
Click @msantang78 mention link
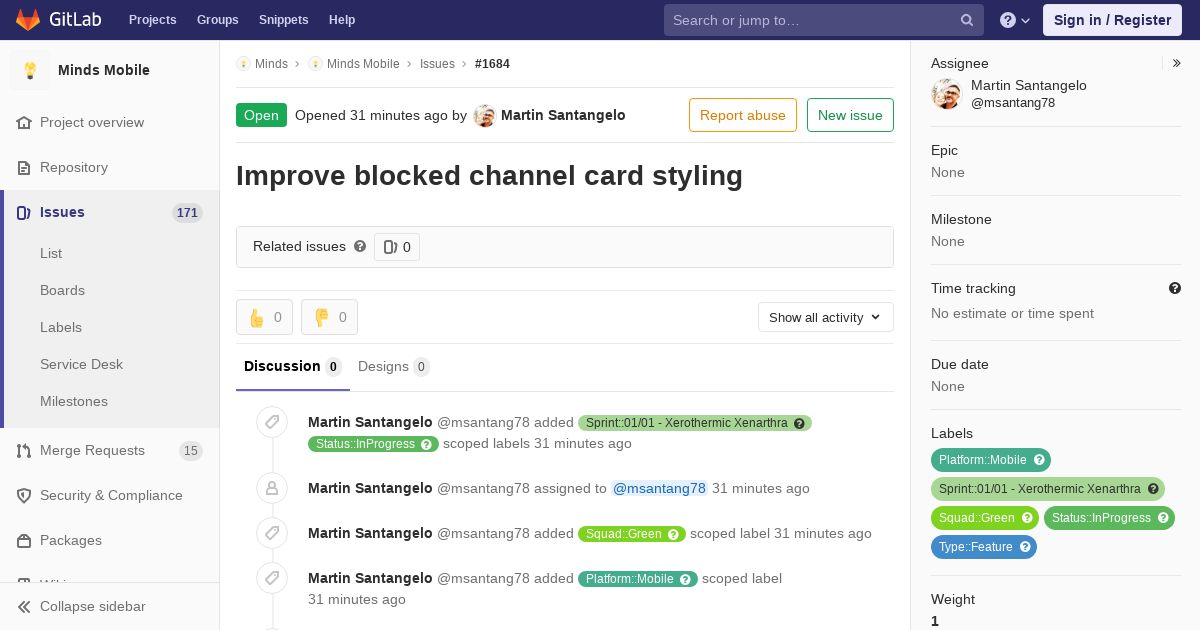tap(659, 488)
